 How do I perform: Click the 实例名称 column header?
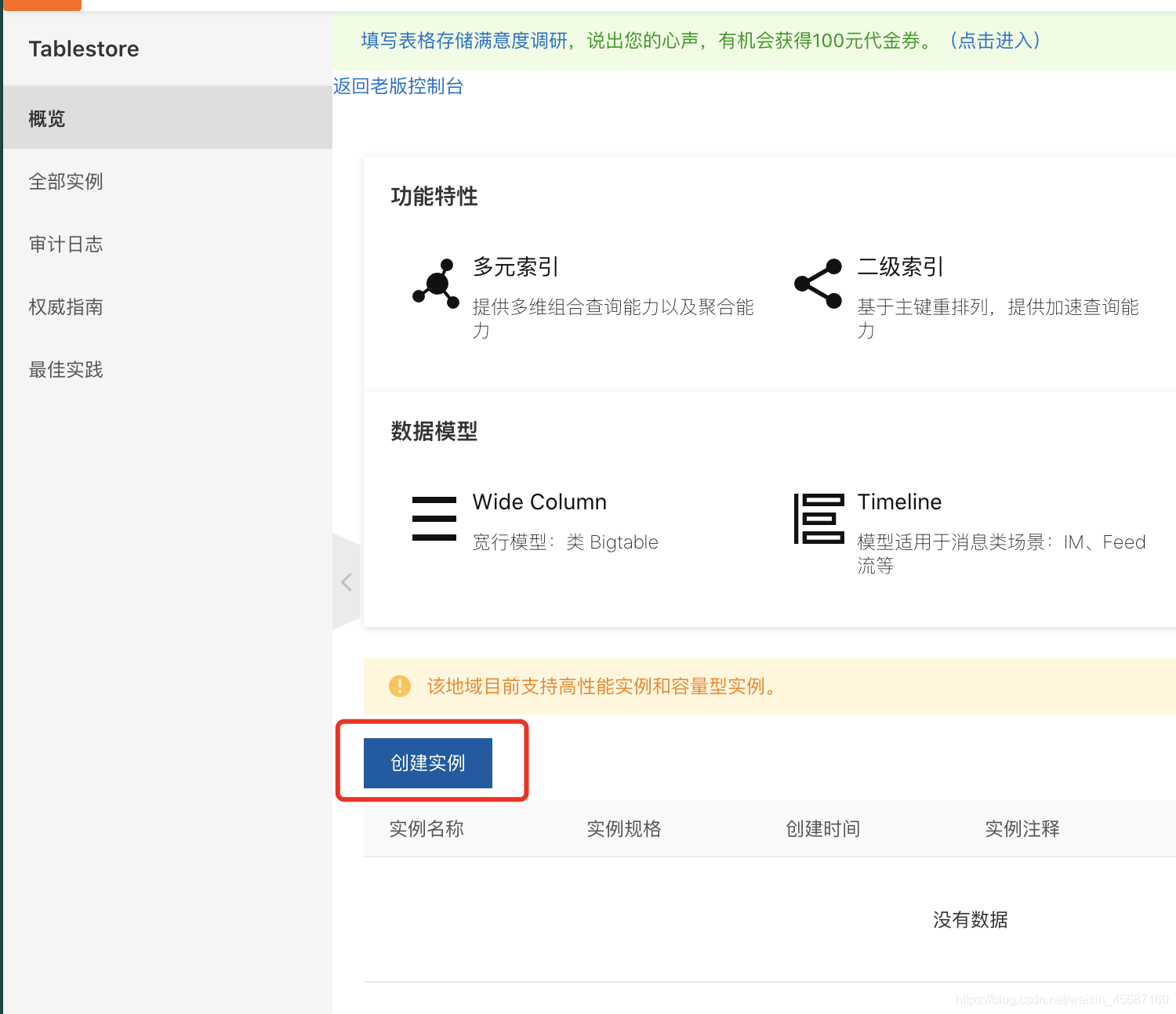426,828
